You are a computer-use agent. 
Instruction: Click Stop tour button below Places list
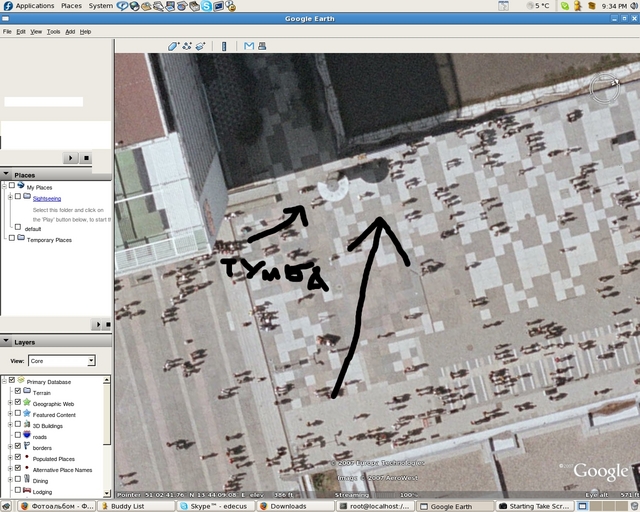coord(108,325)
